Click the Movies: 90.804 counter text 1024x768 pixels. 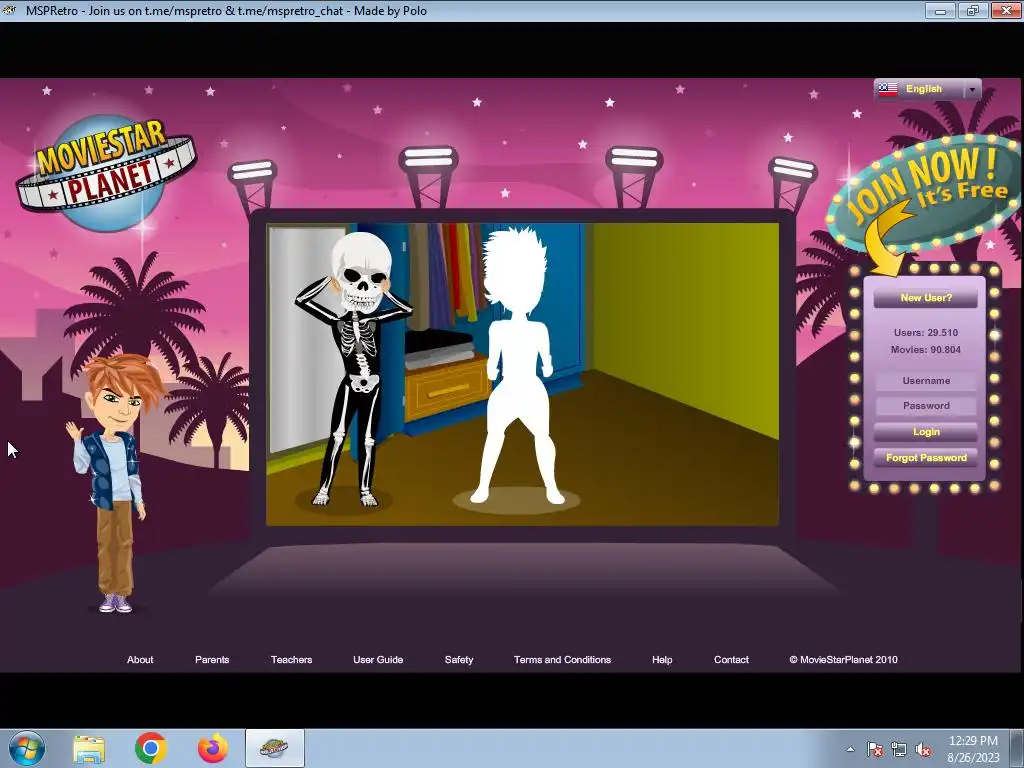(926, 350)
